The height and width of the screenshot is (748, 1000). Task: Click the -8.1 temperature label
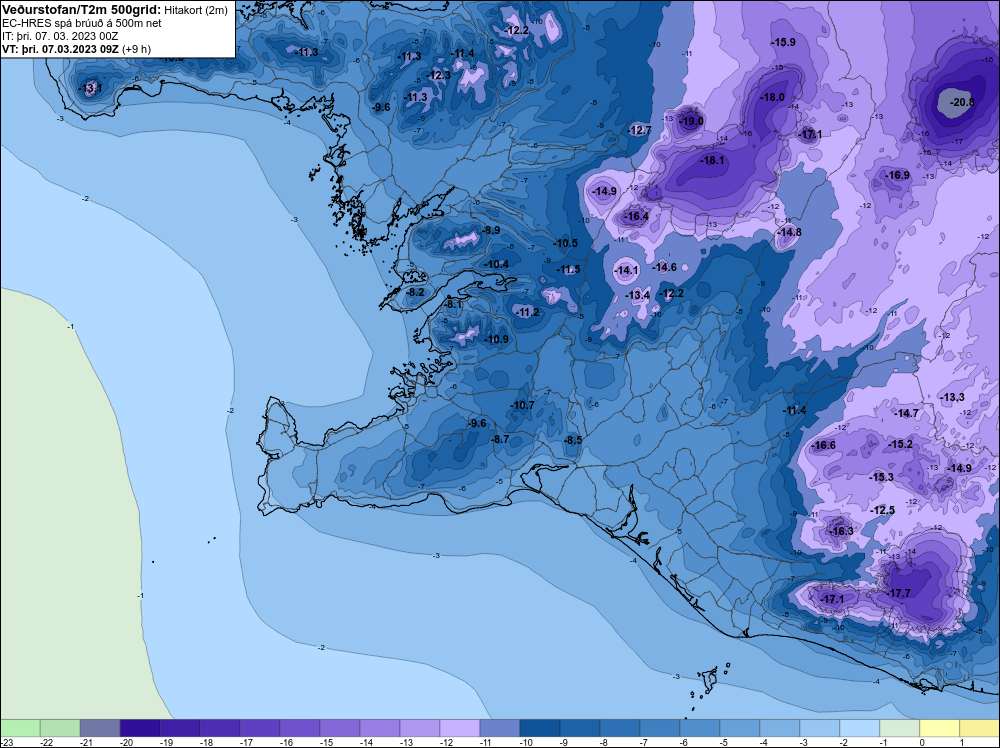452,305
